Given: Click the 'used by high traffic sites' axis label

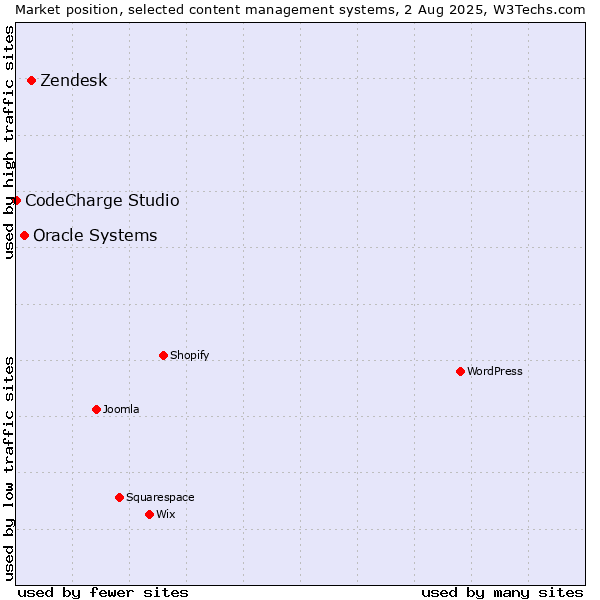Looking at the screenshot, I should coord(9,142).
